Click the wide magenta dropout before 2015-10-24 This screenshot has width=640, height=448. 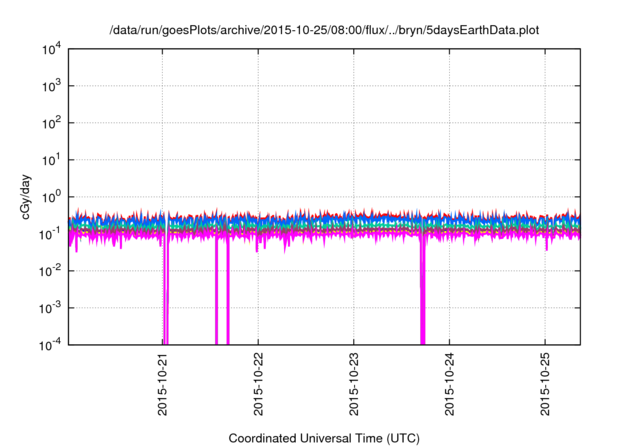[x=423, y=292]
